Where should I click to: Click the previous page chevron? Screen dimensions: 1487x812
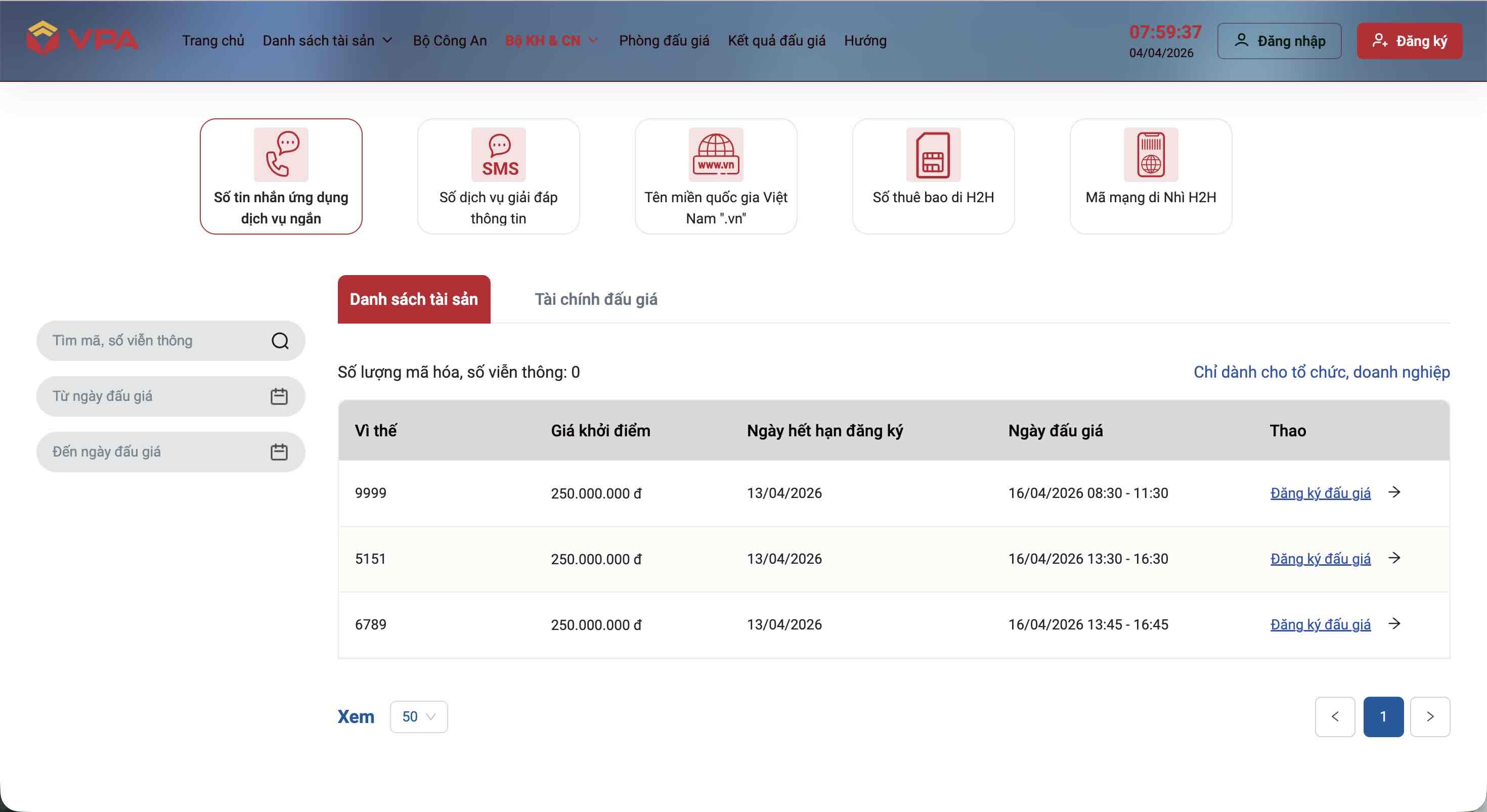click(x=1335, y=716)
